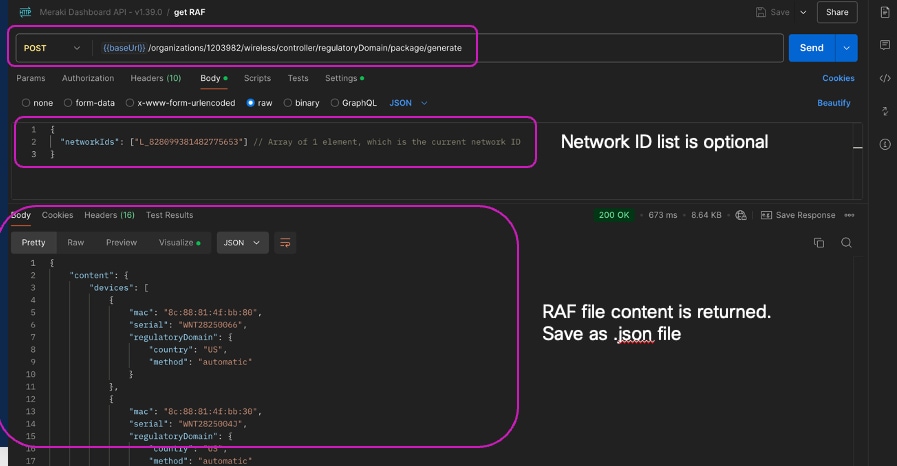Click the HTTP request type icon
This screenshot has height=466, width=897.
tap(25, 12)
